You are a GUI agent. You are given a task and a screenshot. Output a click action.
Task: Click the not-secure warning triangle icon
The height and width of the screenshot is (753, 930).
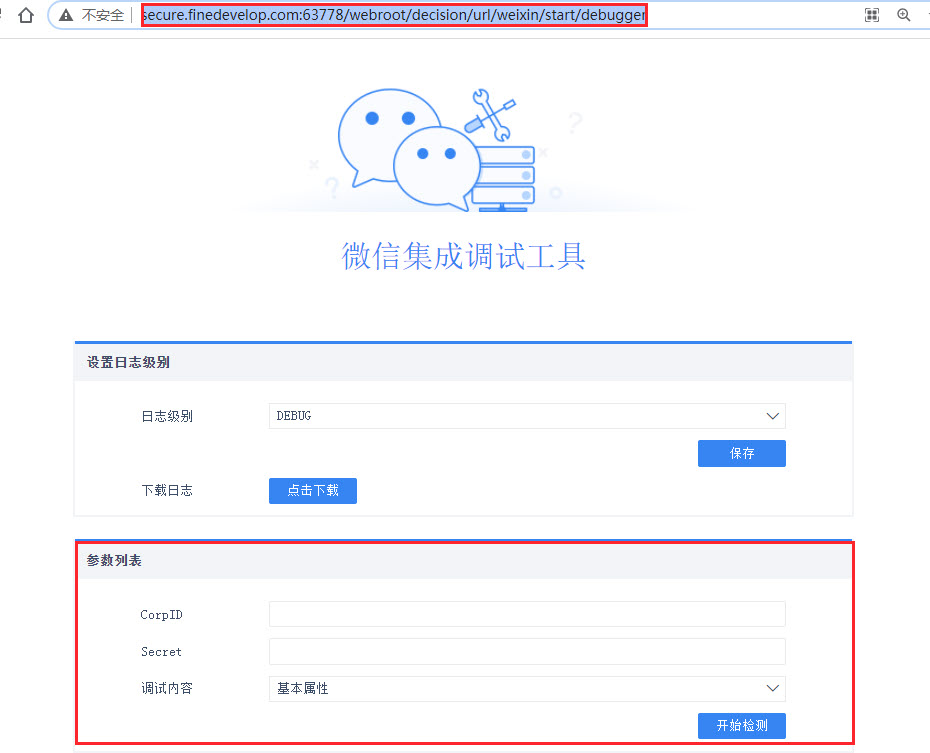(66, 15)
